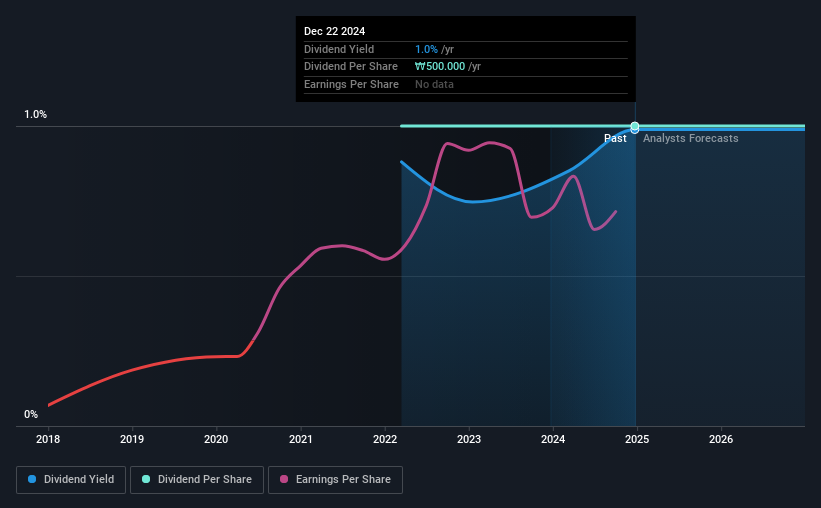
Task: Click the No data tooltip value
Action: pos(434,84)
